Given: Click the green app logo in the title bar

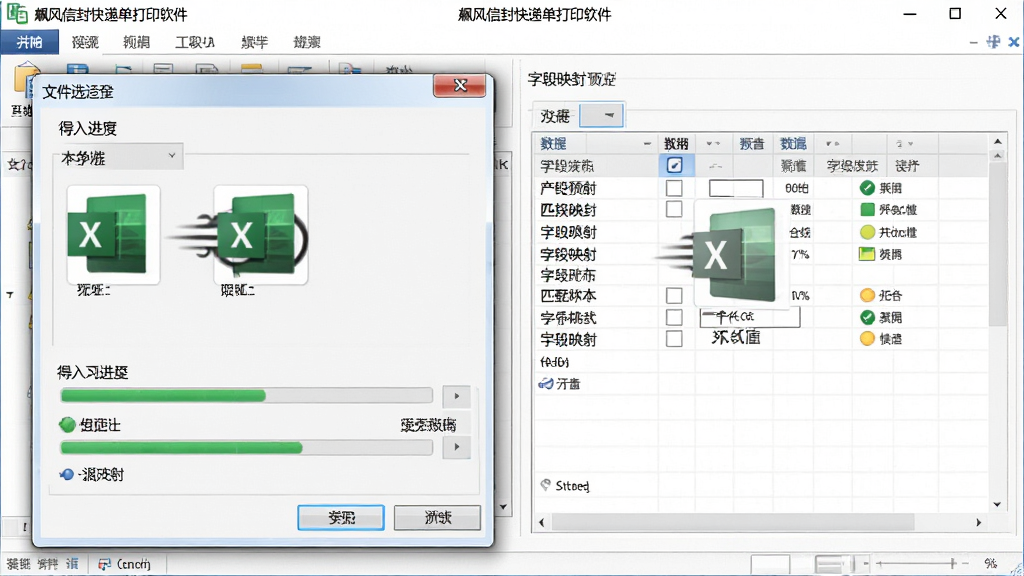Looking at the screenshot, I should 17,13.
